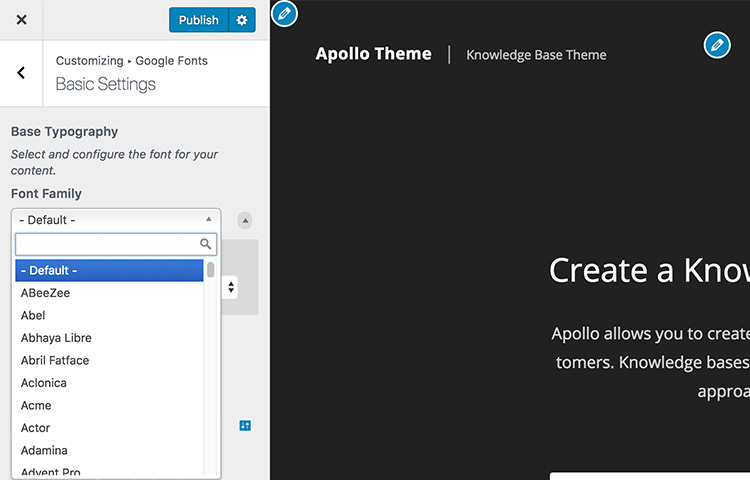Click the magnifier search icon
This screenshot has width=750, height=480.
(x=205, y=244)
